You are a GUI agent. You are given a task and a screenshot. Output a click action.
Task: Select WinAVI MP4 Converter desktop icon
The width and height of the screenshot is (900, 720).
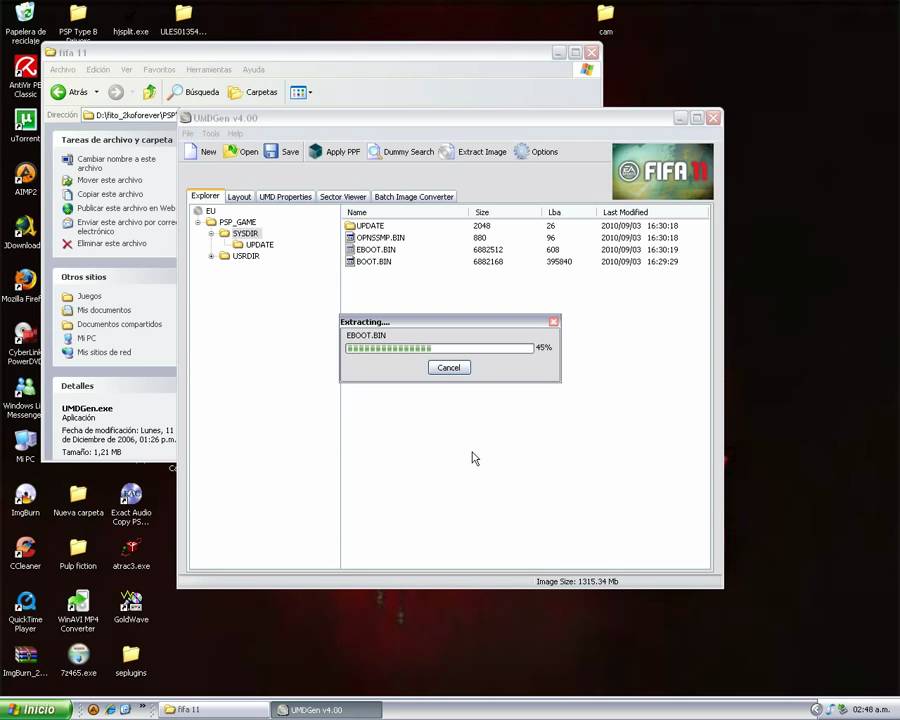78,611
